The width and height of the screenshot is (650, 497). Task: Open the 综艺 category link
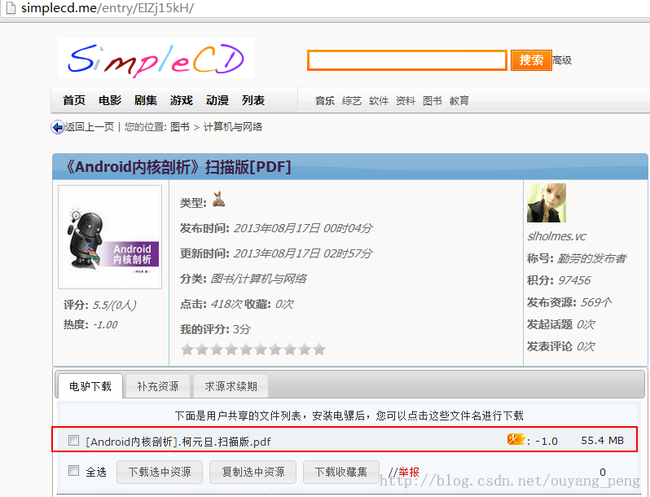(352, 101)
